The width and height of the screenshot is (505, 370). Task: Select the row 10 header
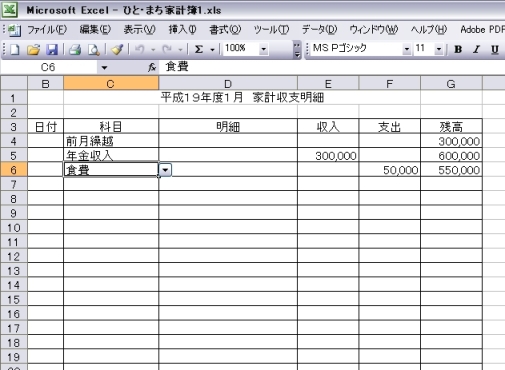tap(14, 228)
